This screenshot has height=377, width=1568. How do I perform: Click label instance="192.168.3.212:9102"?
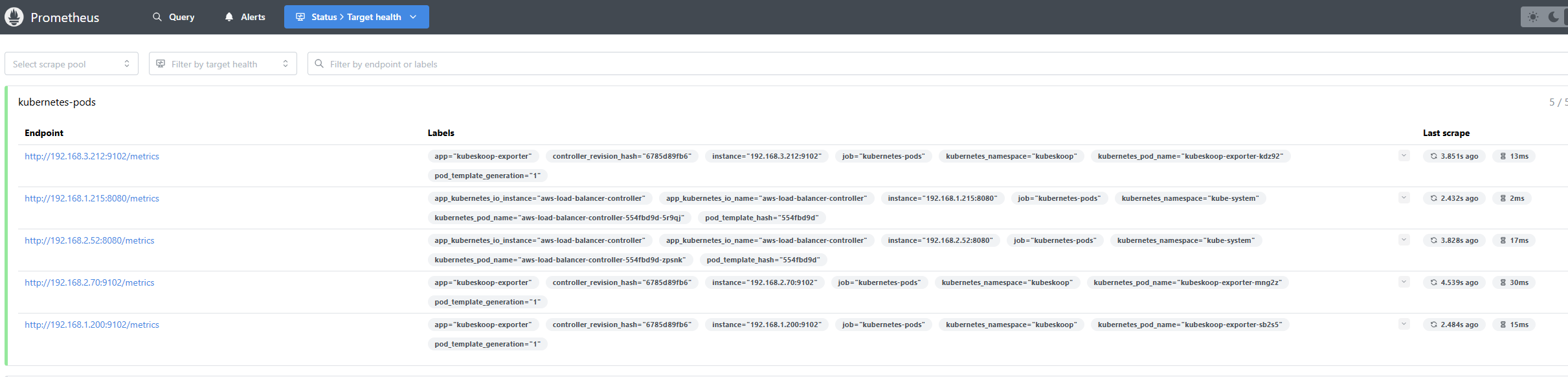pyautogui.click(x=767, y=156)
